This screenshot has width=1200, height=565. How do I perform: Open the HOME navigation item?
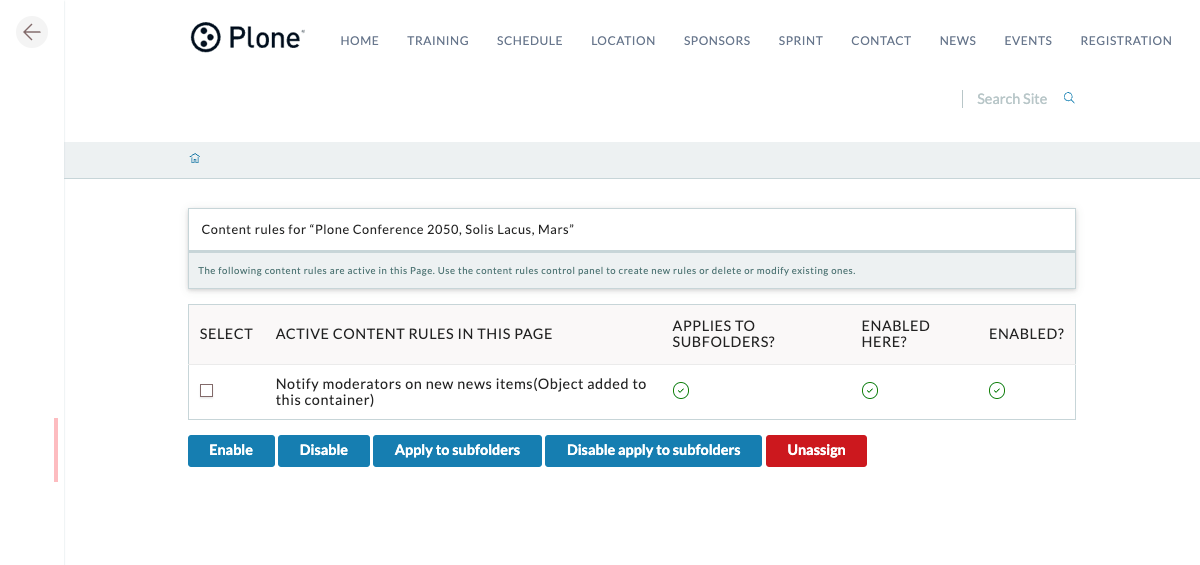[360, 41]
